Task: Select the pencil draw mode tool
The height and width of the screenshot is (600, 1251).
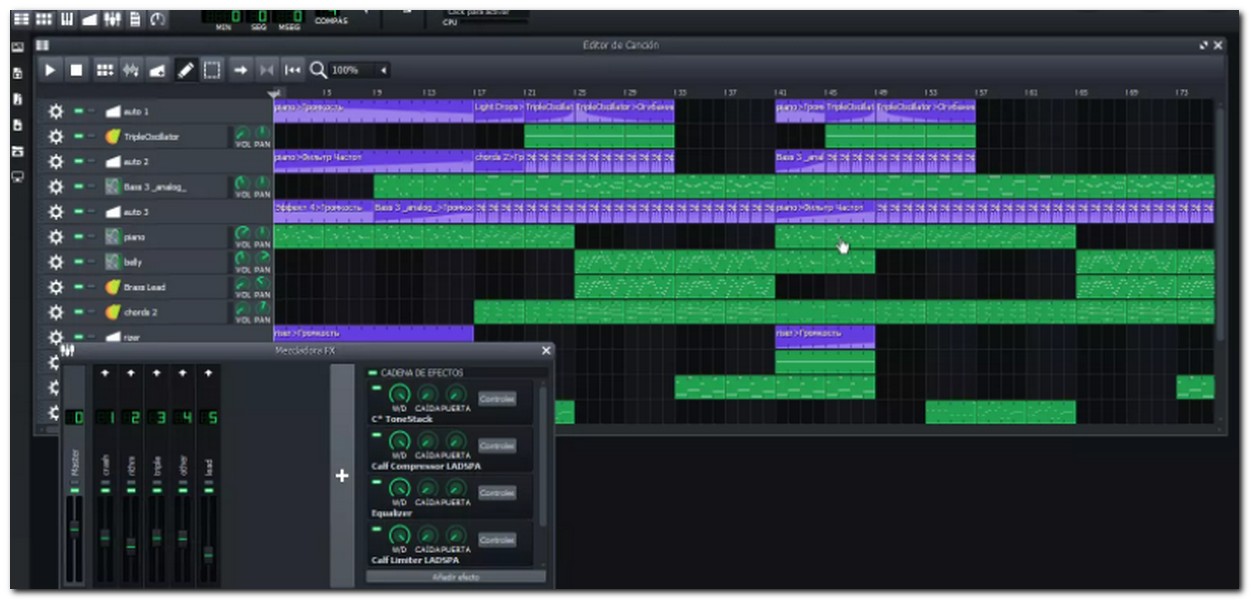Action: 185,70
